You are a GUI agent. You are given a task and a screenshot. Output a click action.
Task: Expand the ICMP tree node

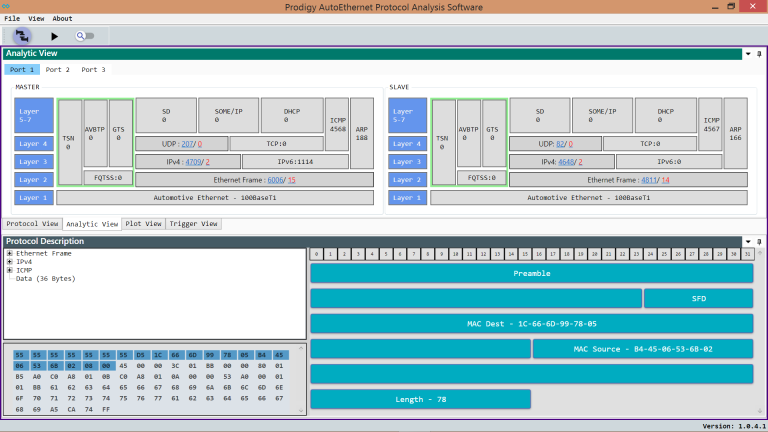coord(9,270)
